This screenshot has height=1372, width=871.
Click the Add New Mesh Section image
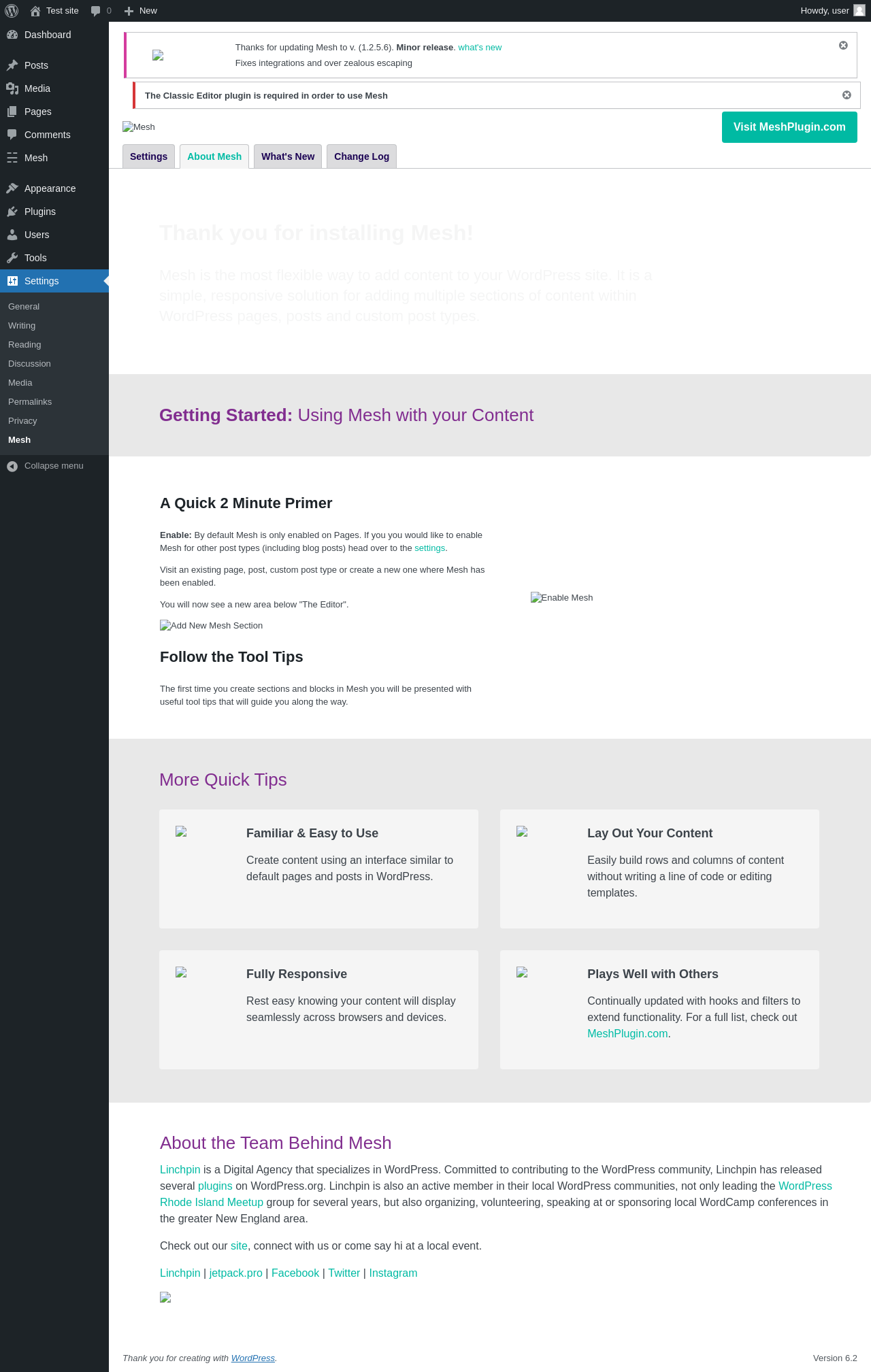tap(211, 626)
